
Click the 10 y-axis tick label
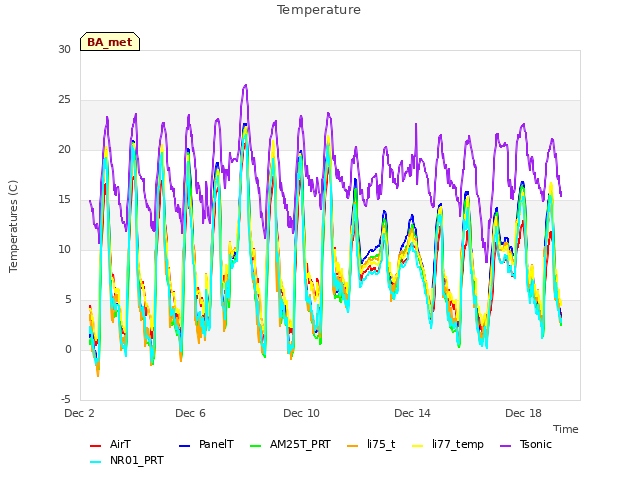pyautogui.click(x=64, y=249)
